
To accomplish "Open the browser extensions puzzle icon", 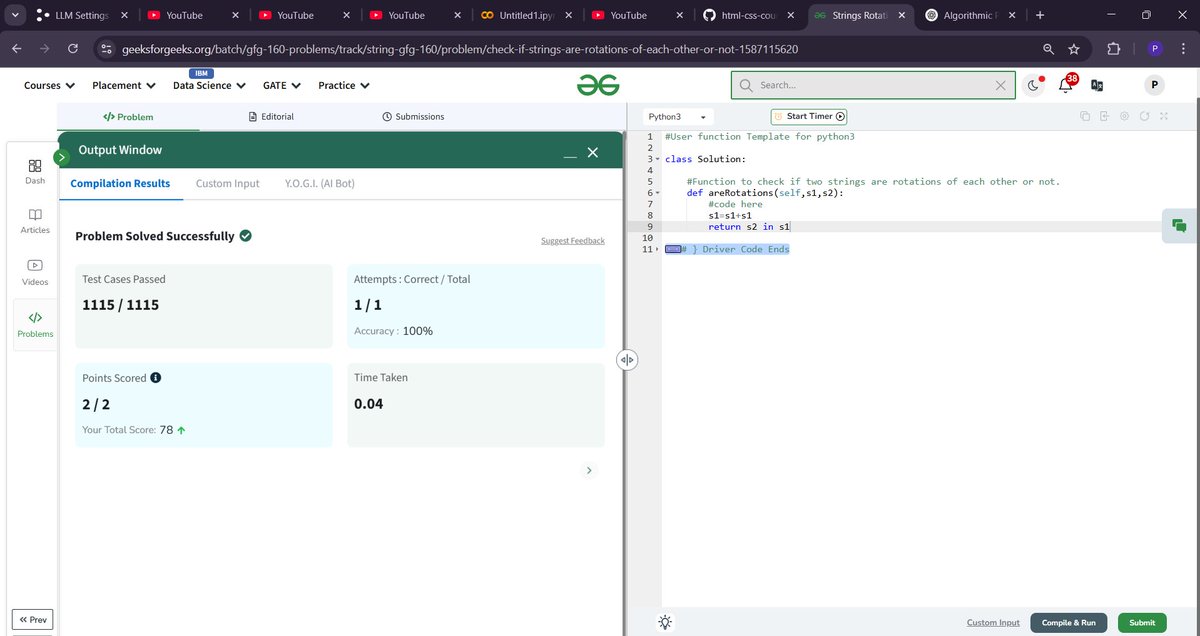I will [x=1113, y=49].
